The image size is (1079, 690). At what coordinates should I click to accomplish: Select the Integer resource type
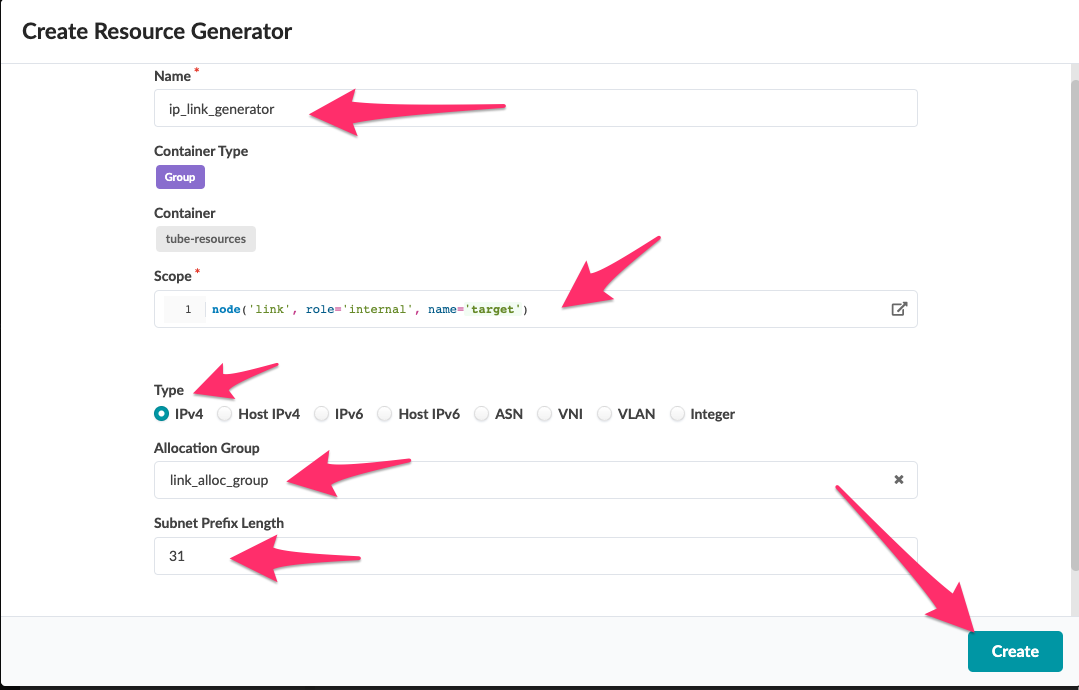click(677, 413)
